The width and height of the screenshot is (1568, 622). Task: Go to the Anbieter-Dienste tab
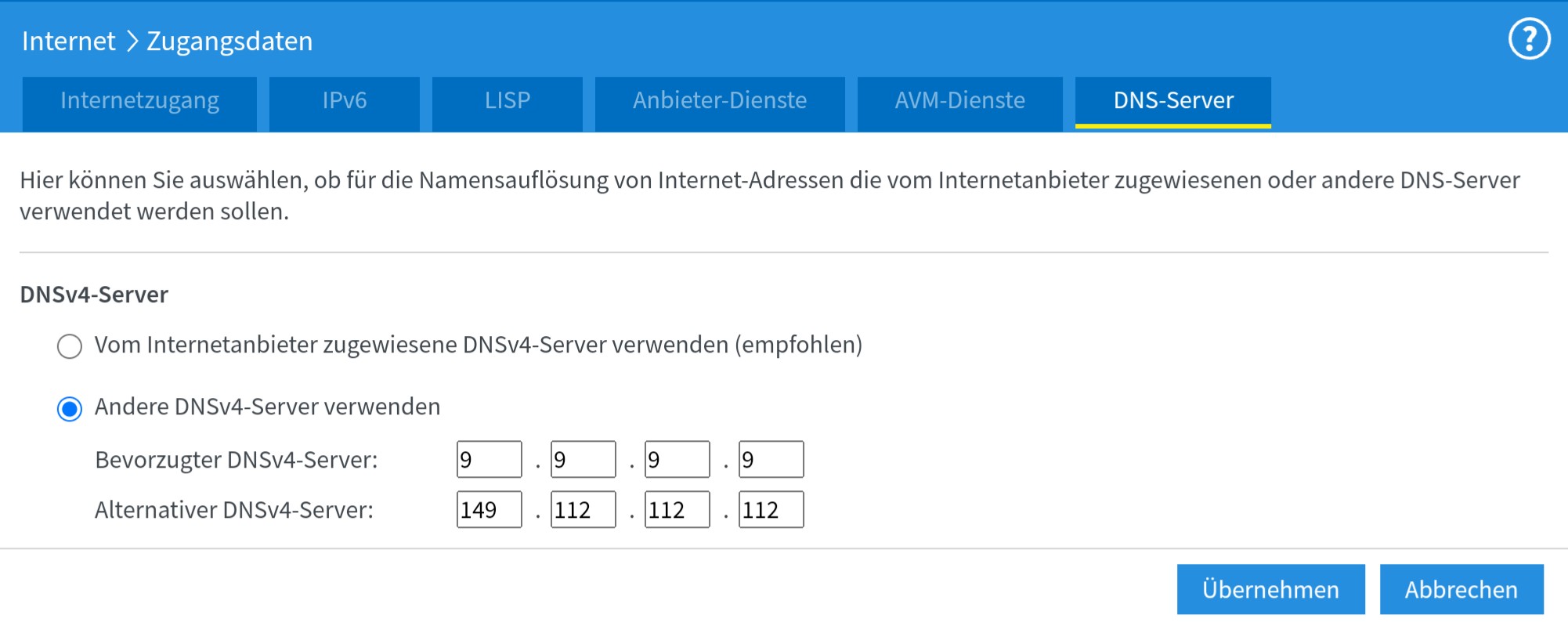pos(719,101)
